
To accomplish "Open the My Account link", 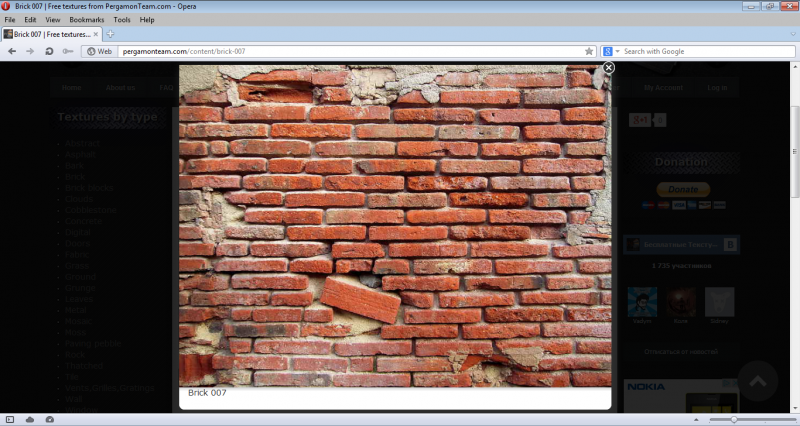I will [663, 88].
